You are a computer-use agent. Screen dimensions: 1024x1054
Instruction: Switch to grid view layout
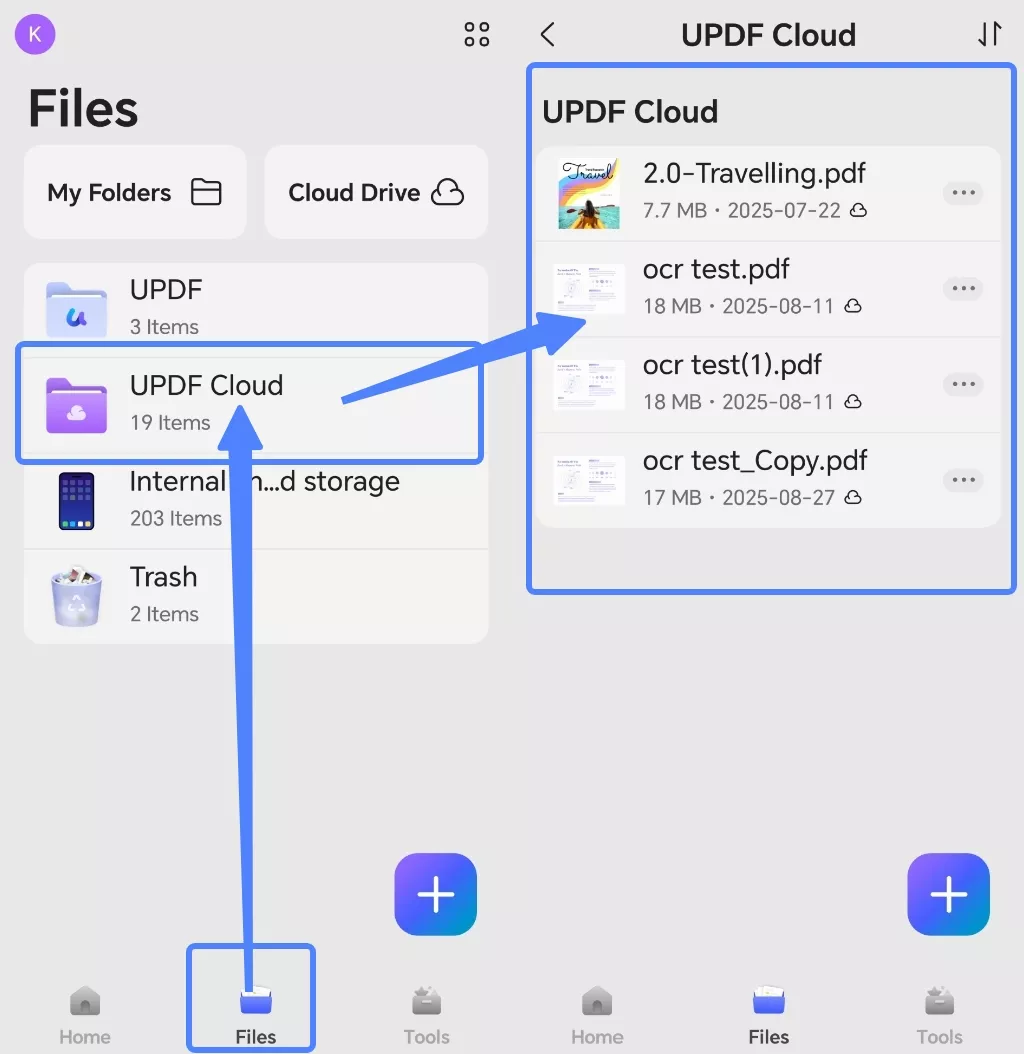[x=477, y=34]
